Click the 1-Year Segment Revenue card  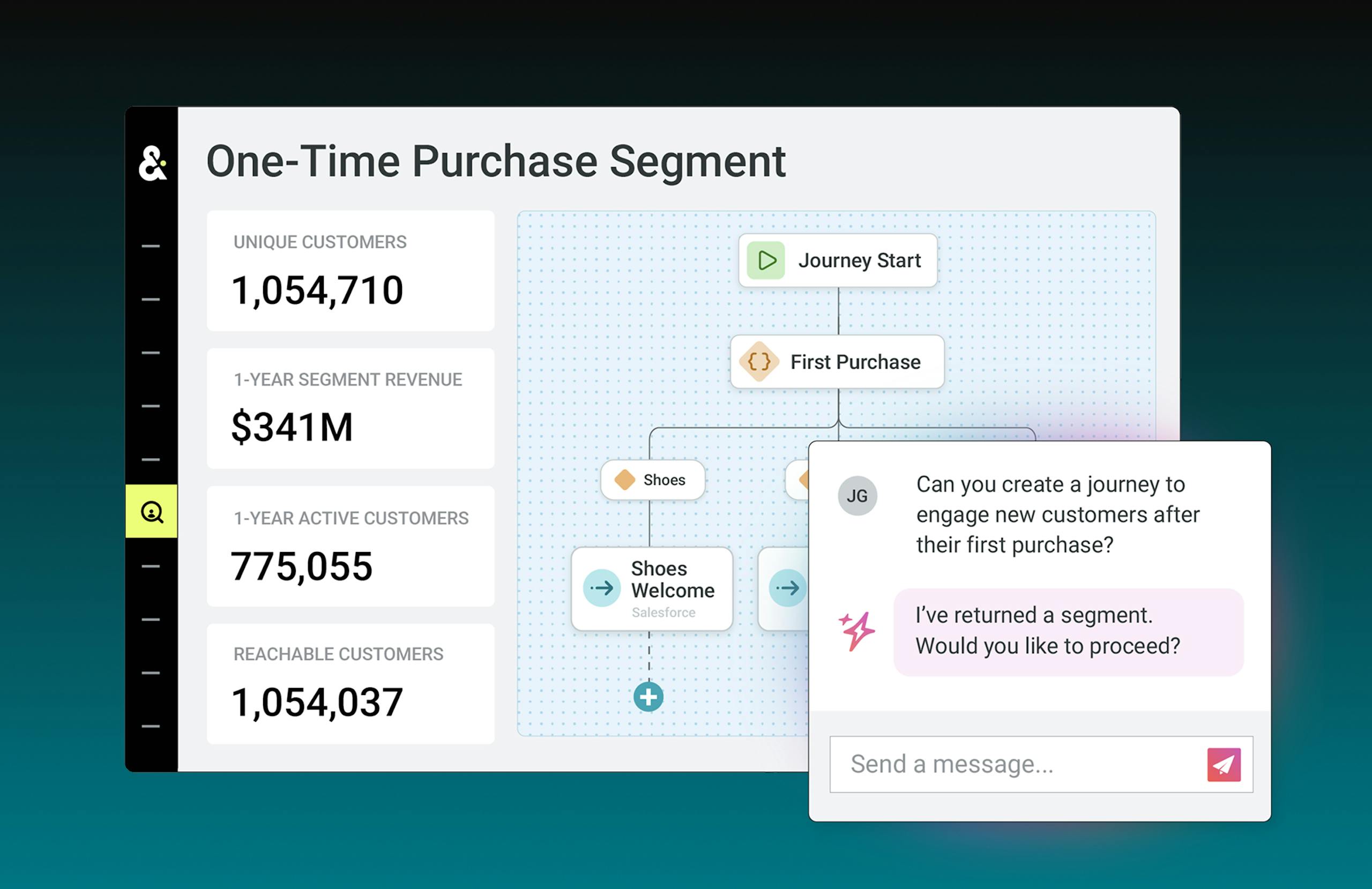(x=350, y=409)
